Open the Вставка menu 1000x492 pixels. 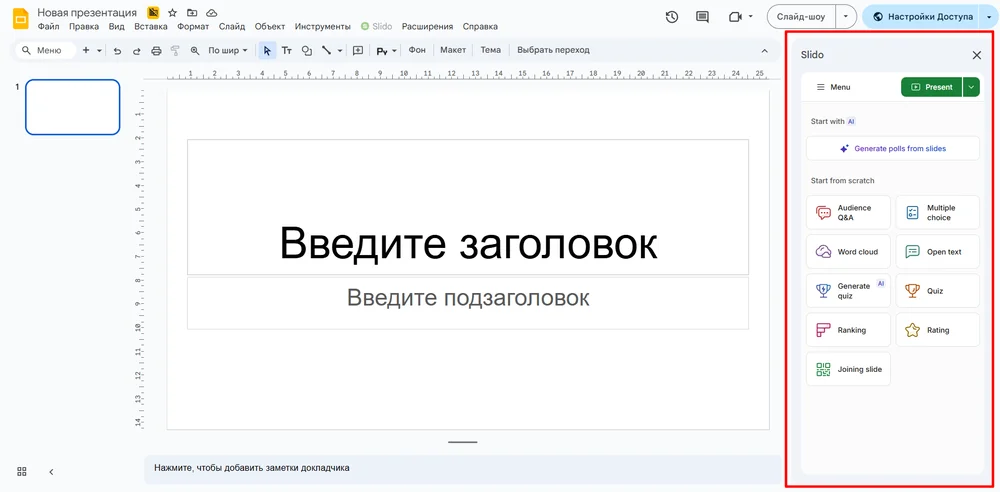(150, 27)
